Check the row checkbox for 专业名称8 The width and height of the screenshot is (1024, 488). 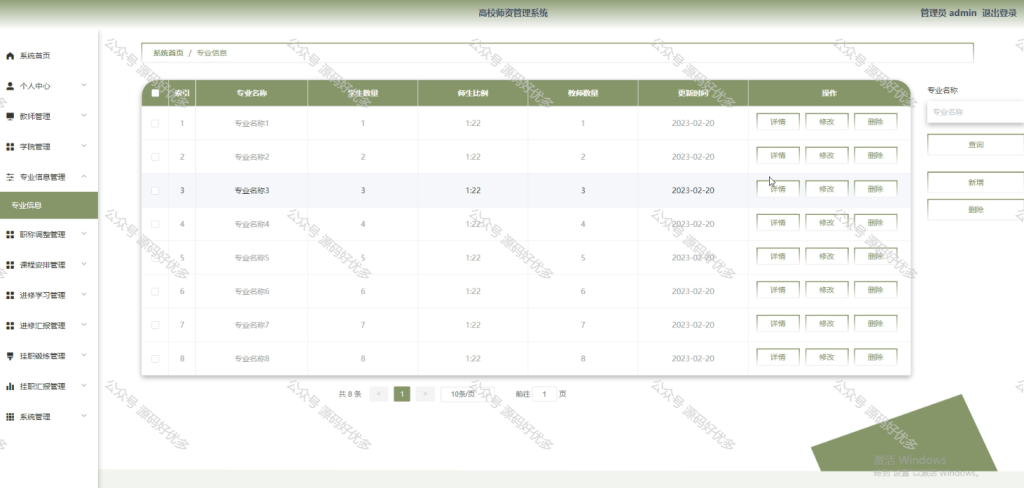point(155,359)
